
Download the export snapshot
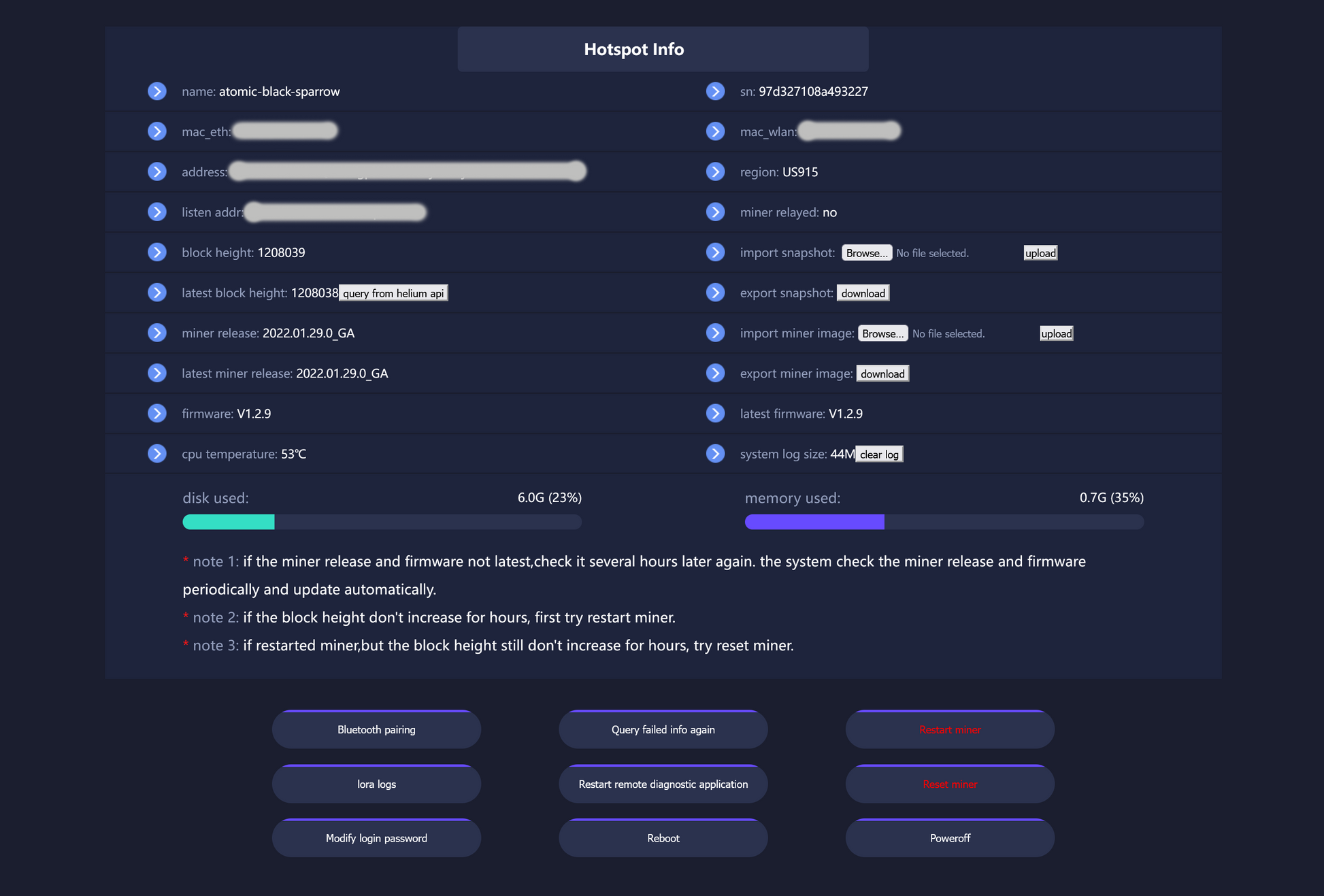coord(863,293)
